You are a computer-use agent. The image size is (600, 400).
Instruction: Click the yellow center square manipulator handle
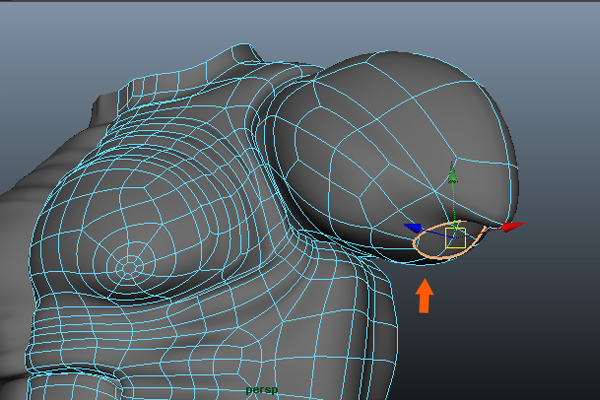coord(455,238)
